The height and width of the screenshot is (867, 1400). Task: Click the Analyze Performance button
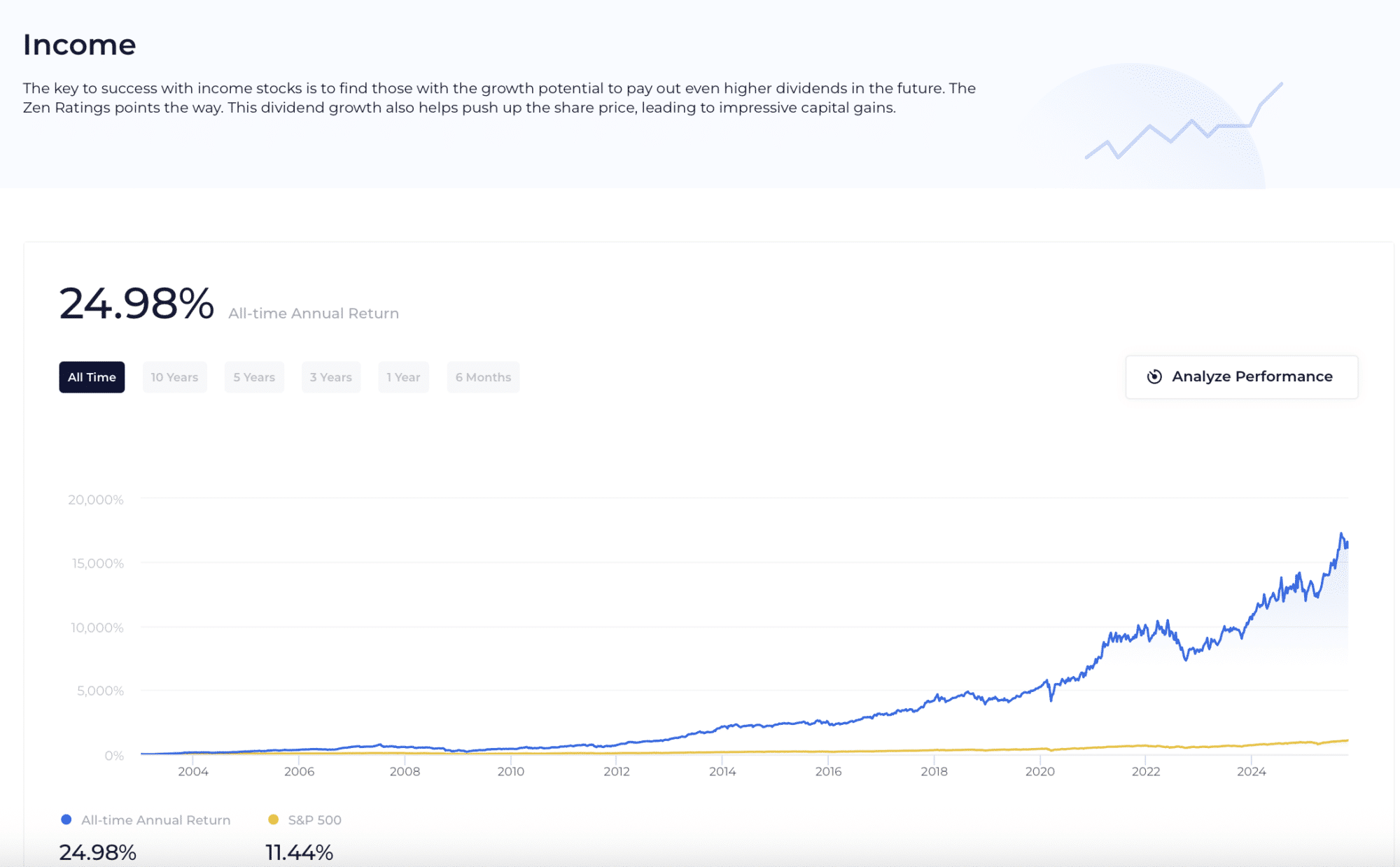point(1241,376)
